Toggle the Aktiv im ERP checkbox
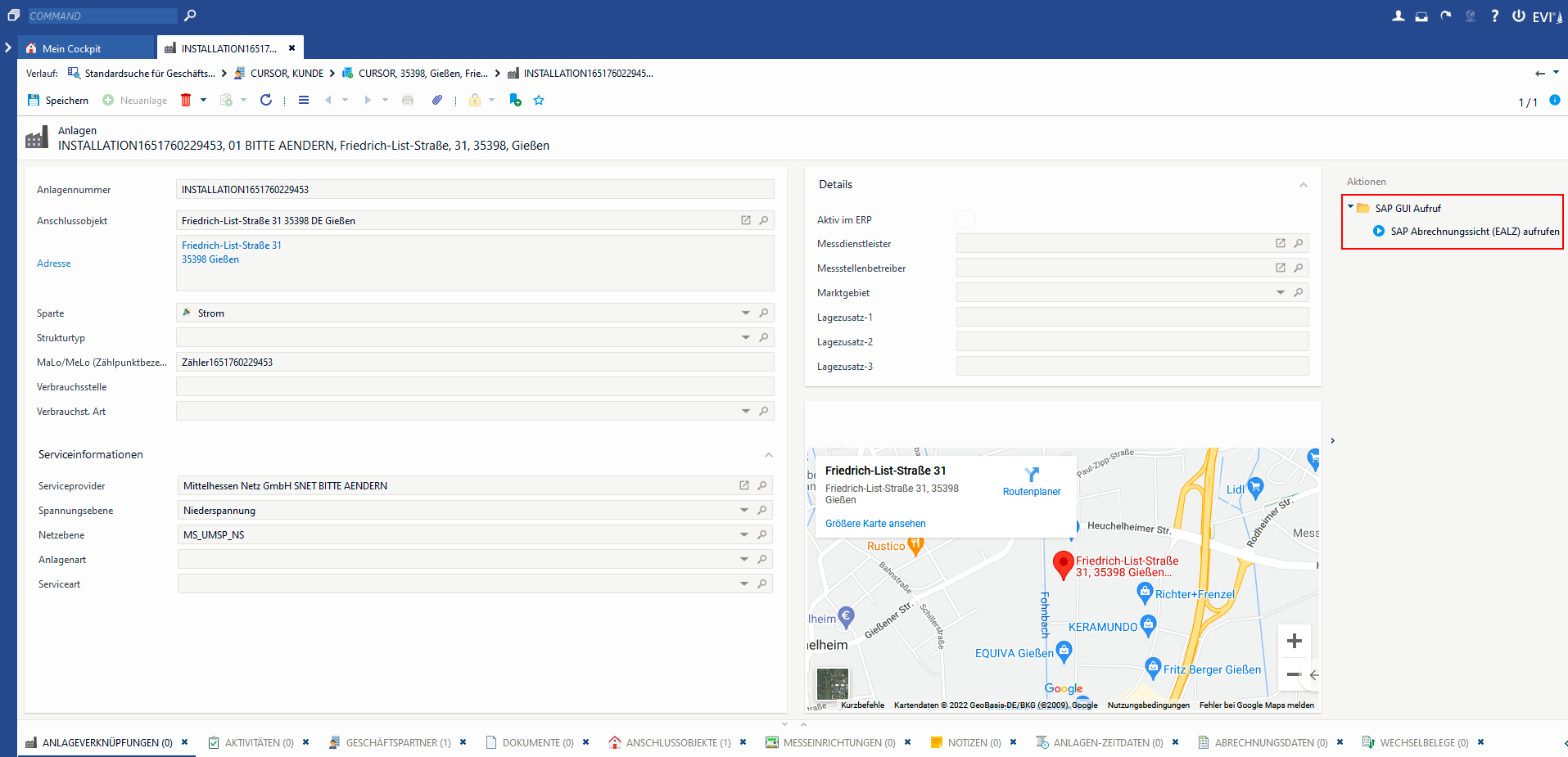The height and width of the screenshot is (757, 1568). click(965, 219)
